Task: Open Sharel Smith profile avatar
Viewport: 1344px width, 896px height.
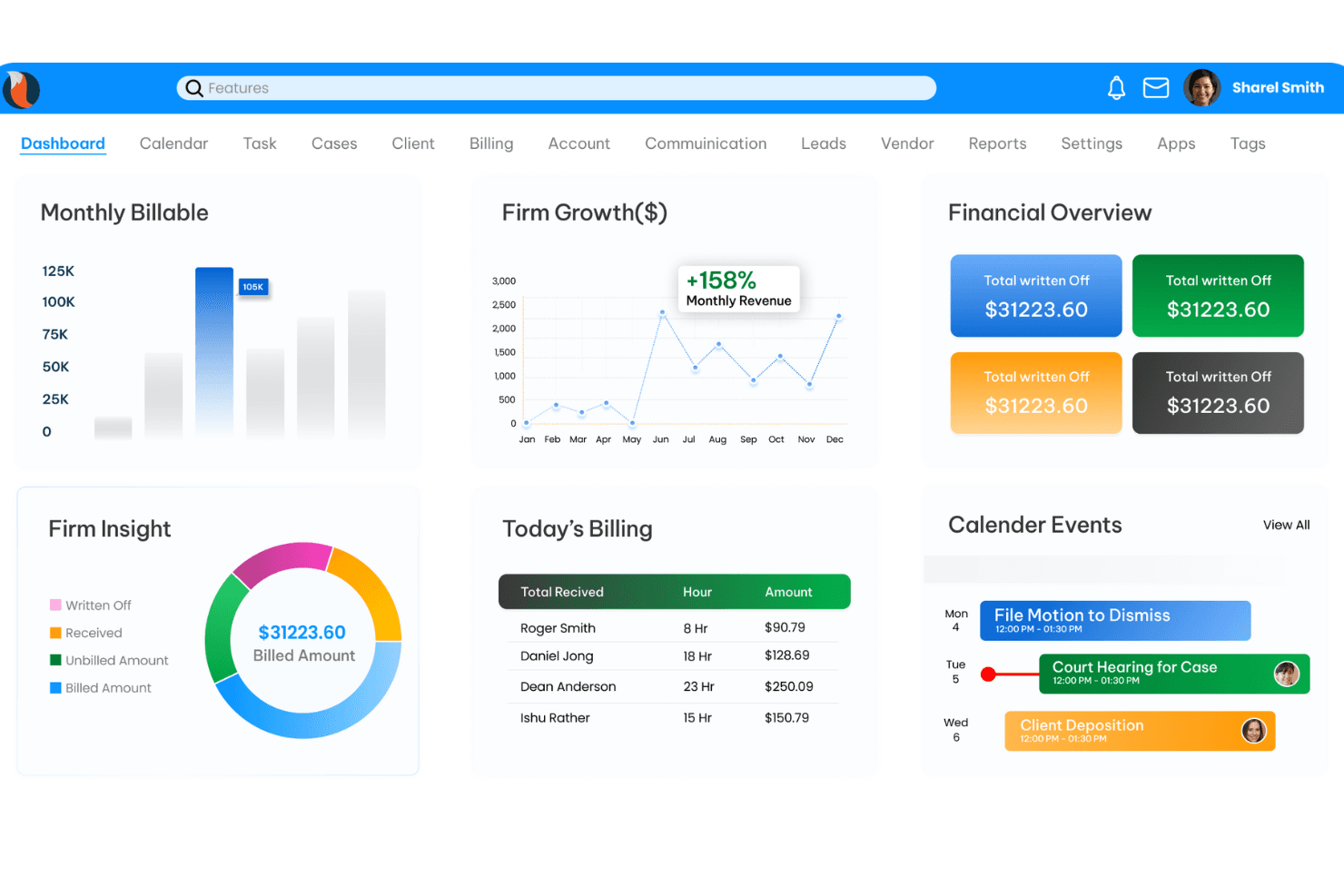Action: [x=1201, y=88]
